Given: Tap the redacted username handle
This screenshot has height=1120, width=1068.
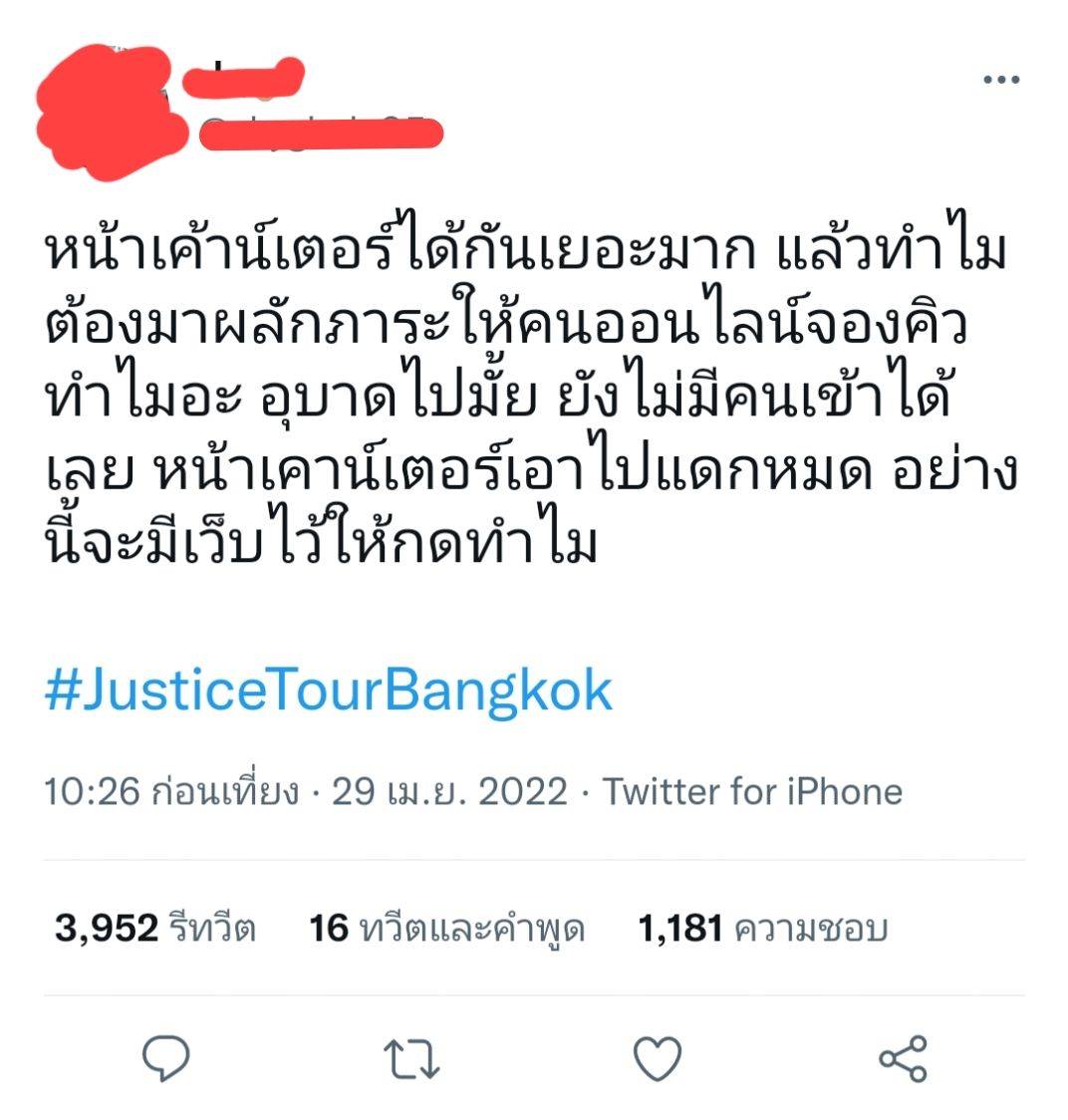Looking at the screenshot, I should [321, 134].
